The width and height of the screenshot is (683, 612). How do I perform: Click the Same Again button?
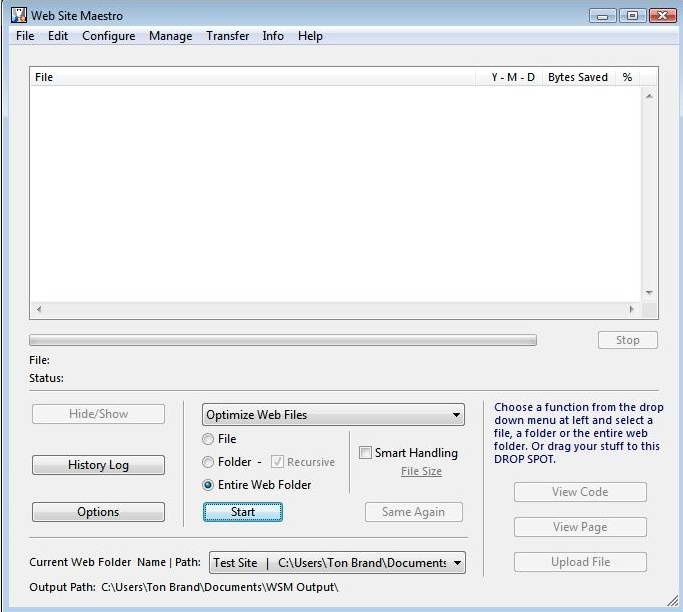pyautogui.click(x=413, y=512)
